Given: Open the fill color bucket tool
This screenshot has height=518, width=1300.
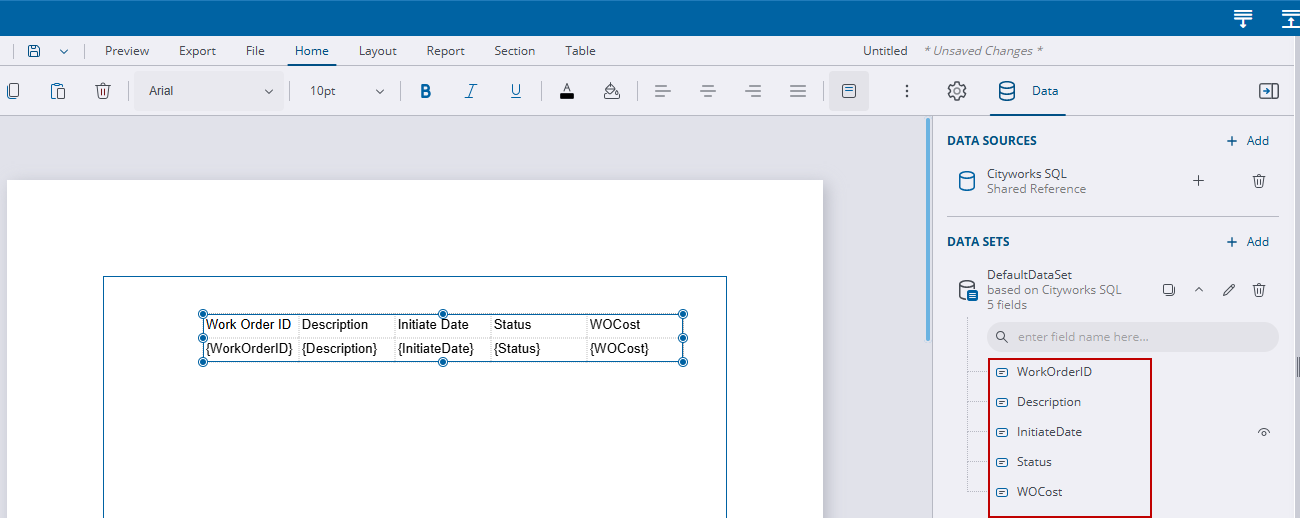Looking at the screenshot, I should click(612, 91).
